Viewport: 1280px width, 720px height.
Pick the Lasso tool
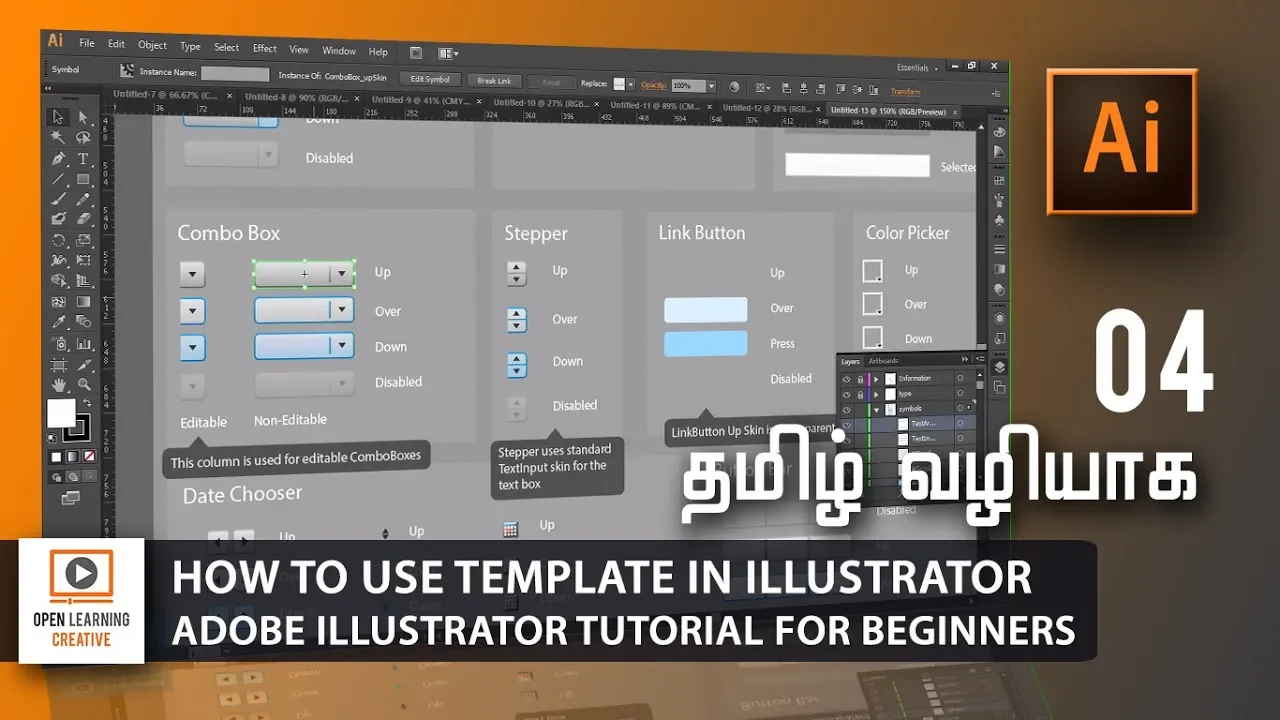pyautogui.click(x=83, y=137)
